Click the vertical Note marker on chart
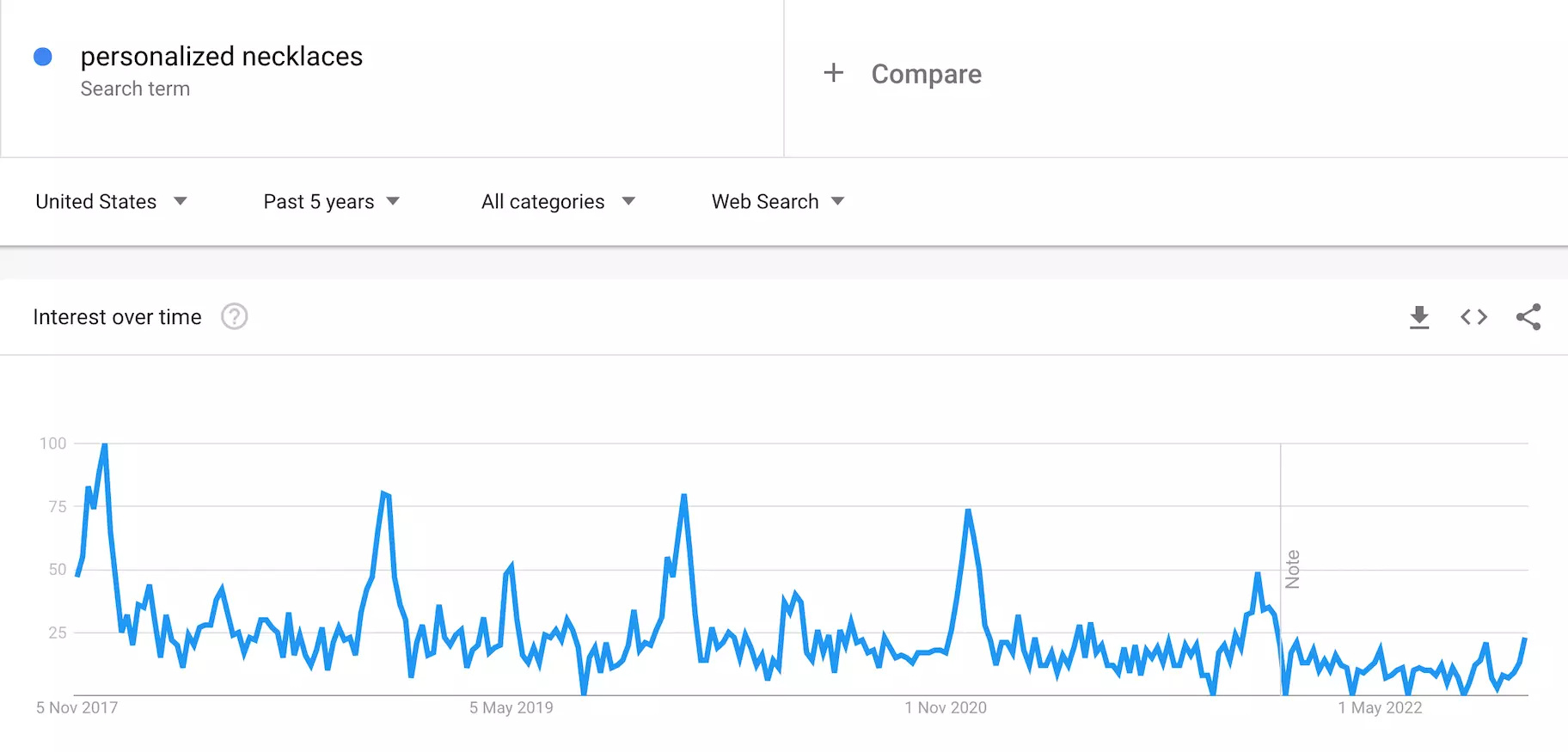Viewport: 1568px width, 752px height. click(1292, 569)
